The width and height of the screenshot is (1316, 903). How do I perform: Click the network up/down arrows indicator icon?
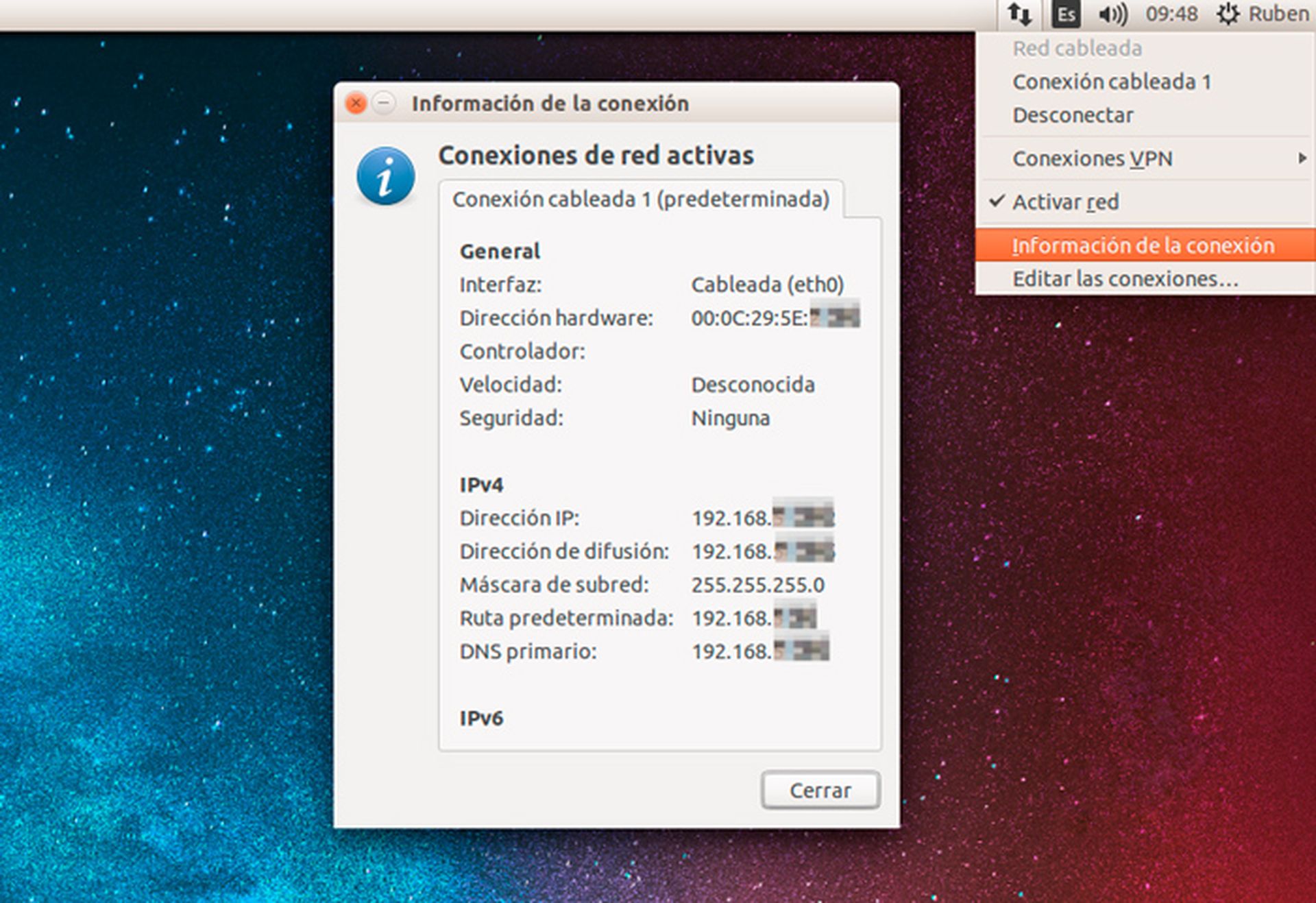1021,13
